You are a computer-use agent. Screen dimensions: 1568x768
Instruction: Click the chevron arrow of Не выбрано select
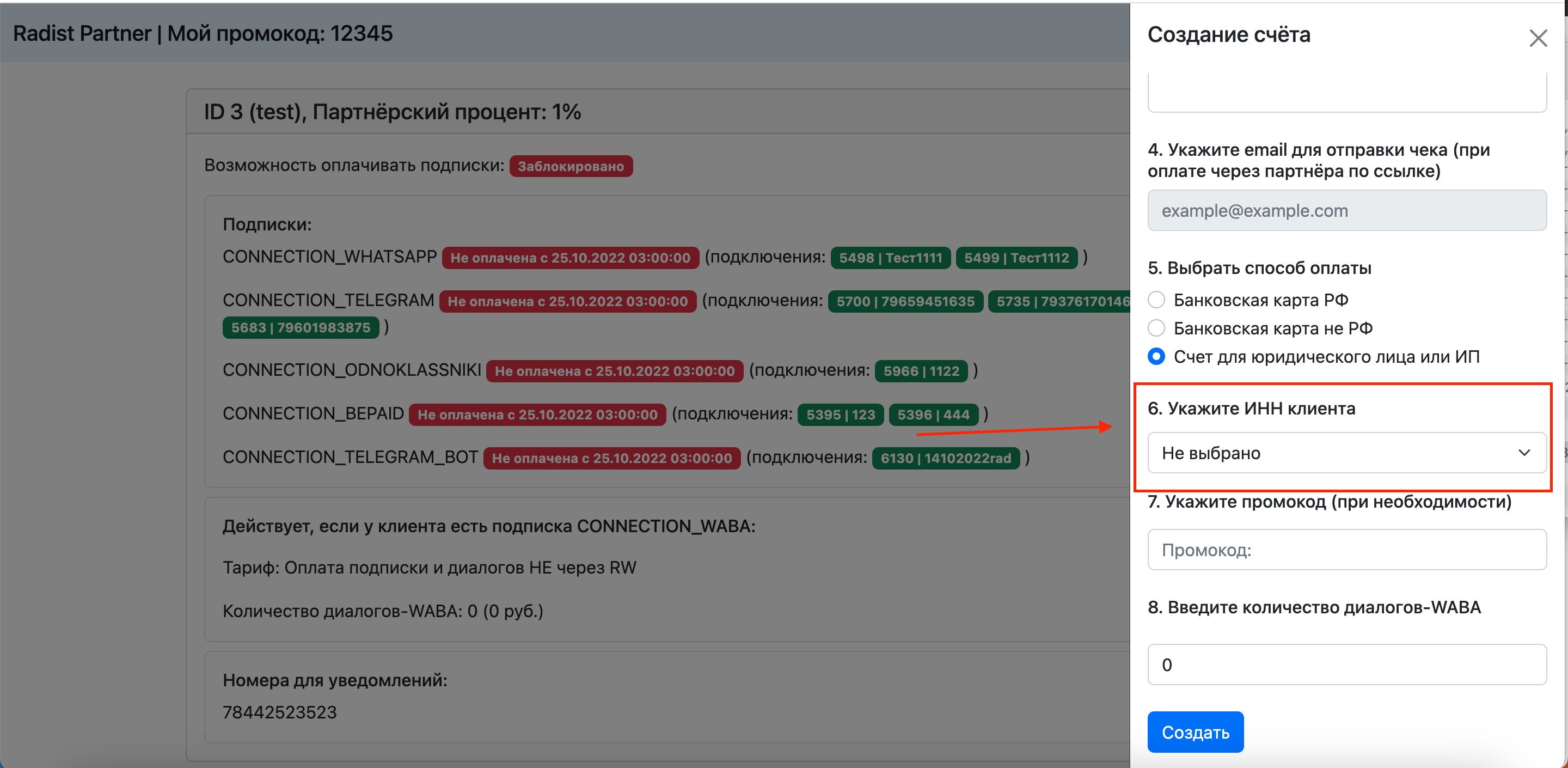[1523, 453]
